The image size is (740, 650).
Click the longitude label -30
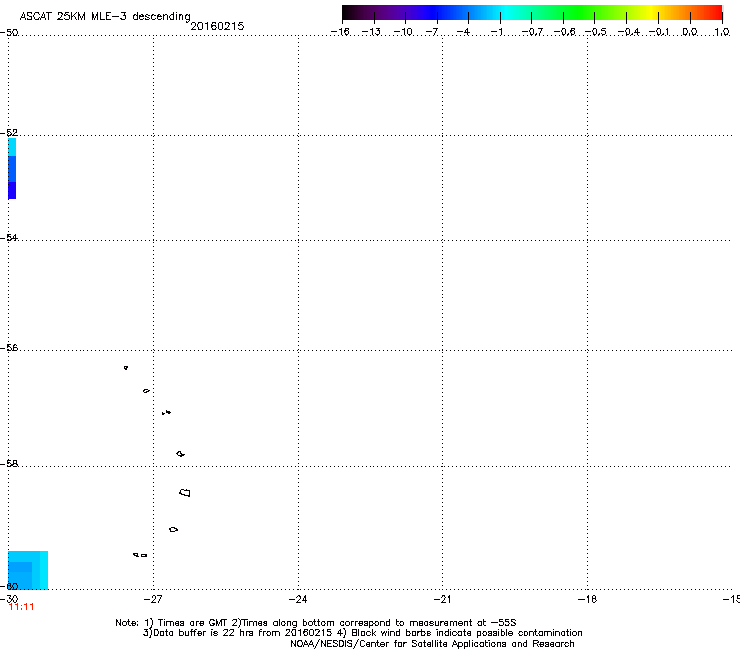point(9,599)
